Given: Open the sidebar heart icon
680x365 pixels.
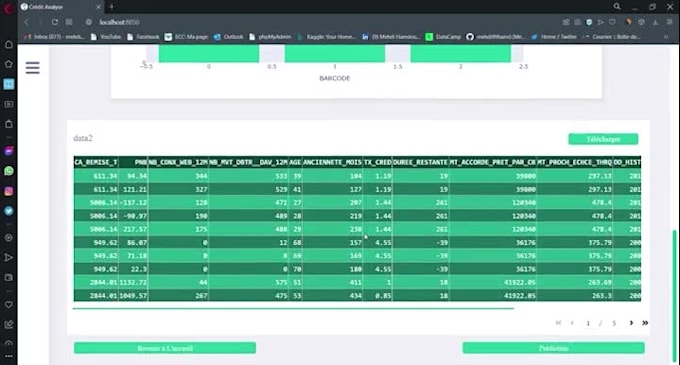Looking at the screenshot, I should [9, 305].
